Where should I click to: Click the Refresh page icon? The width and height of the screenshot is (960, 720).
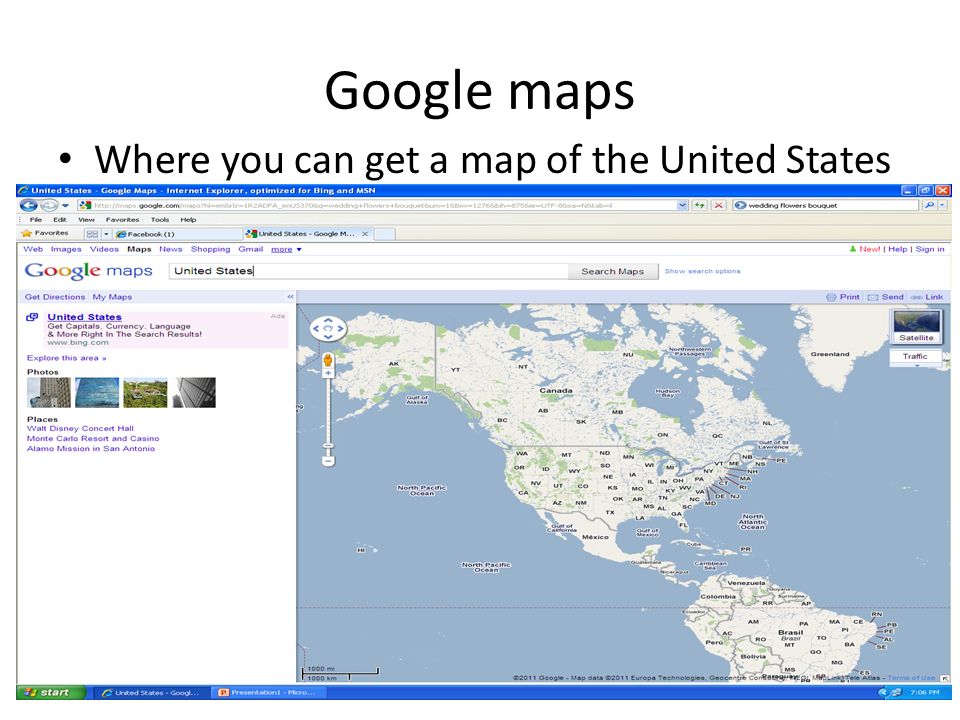(x=700, y=206)
